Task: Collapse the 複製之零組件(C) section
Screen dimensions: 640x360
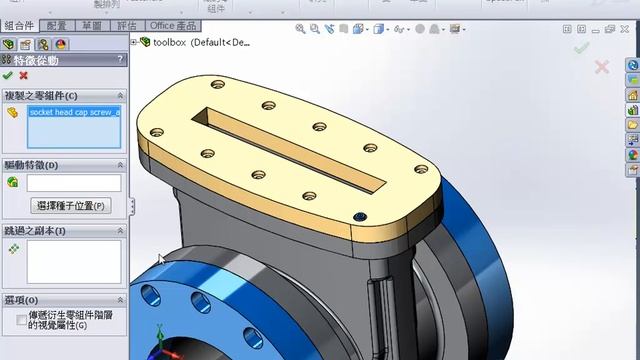Action: 120,96
